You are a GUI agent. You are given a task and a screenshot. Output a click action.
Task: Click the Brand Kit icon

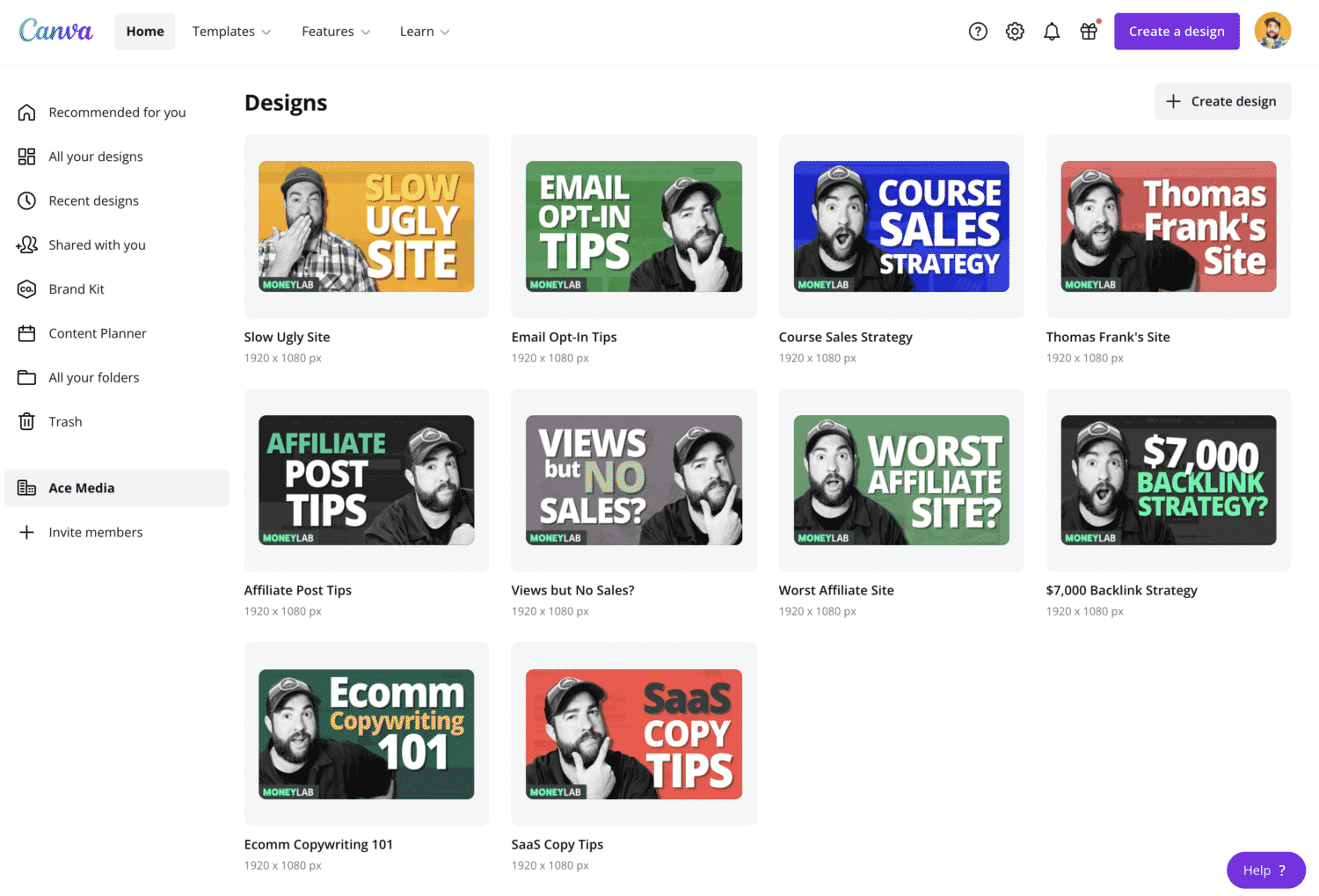(27, 289)
